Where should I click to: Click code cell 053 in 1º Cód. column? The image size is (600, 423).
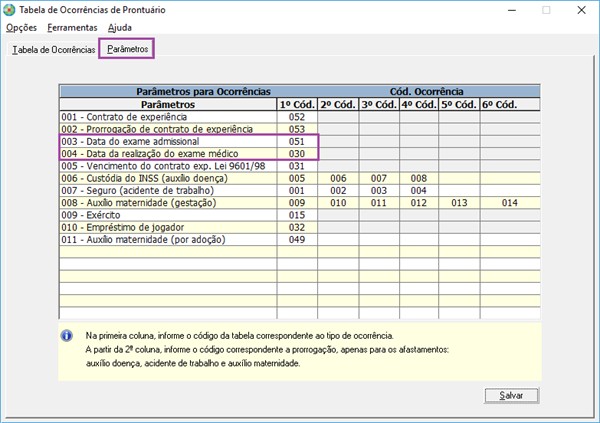click(x=297, y=129)
